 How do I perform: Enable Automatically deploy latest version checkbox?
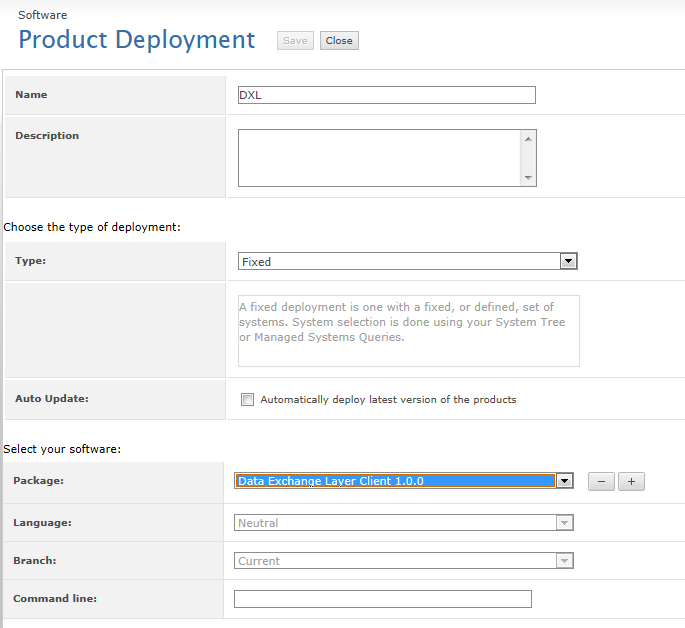[247, 400]
